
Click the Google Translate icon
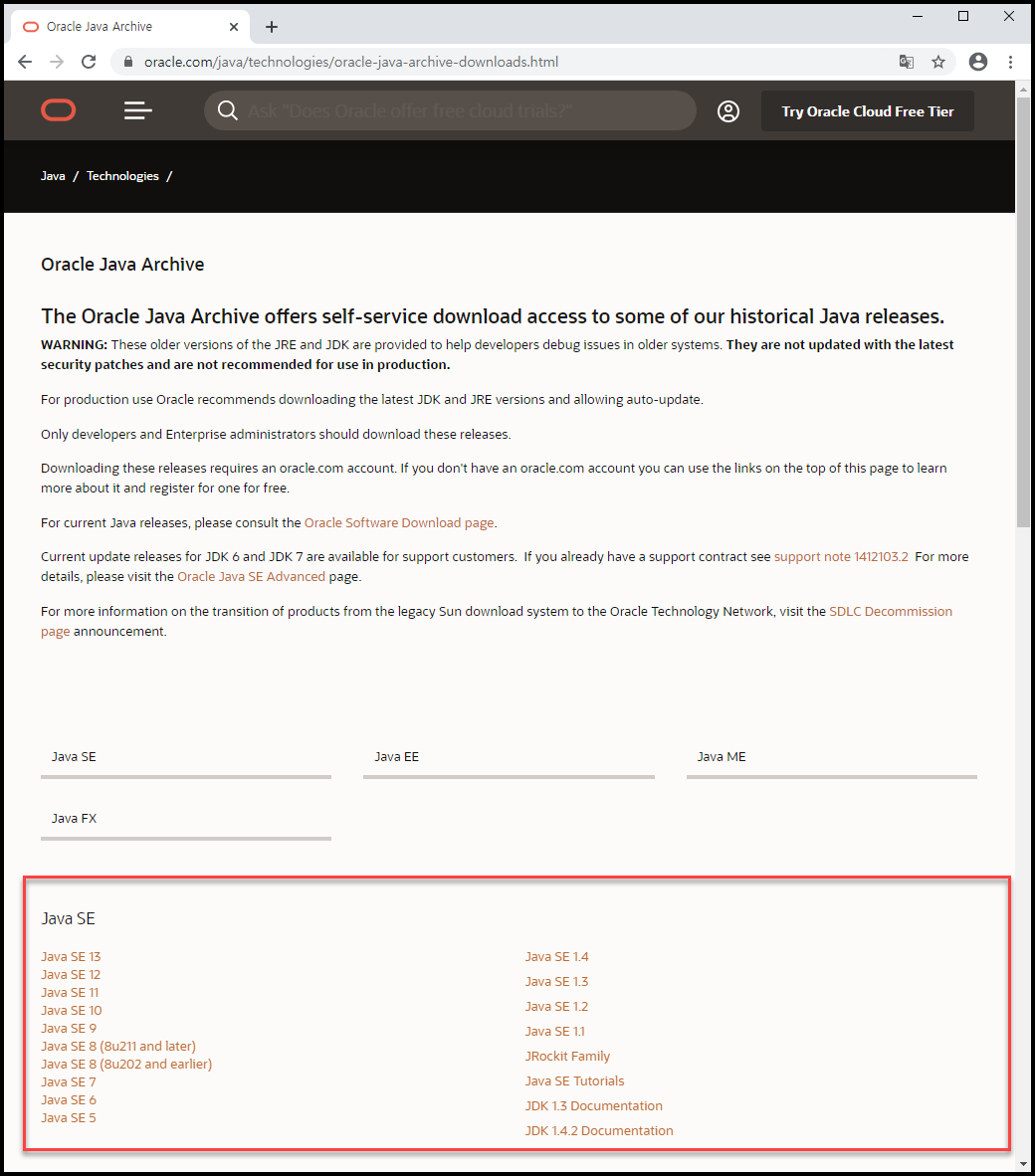pos(906,62)
